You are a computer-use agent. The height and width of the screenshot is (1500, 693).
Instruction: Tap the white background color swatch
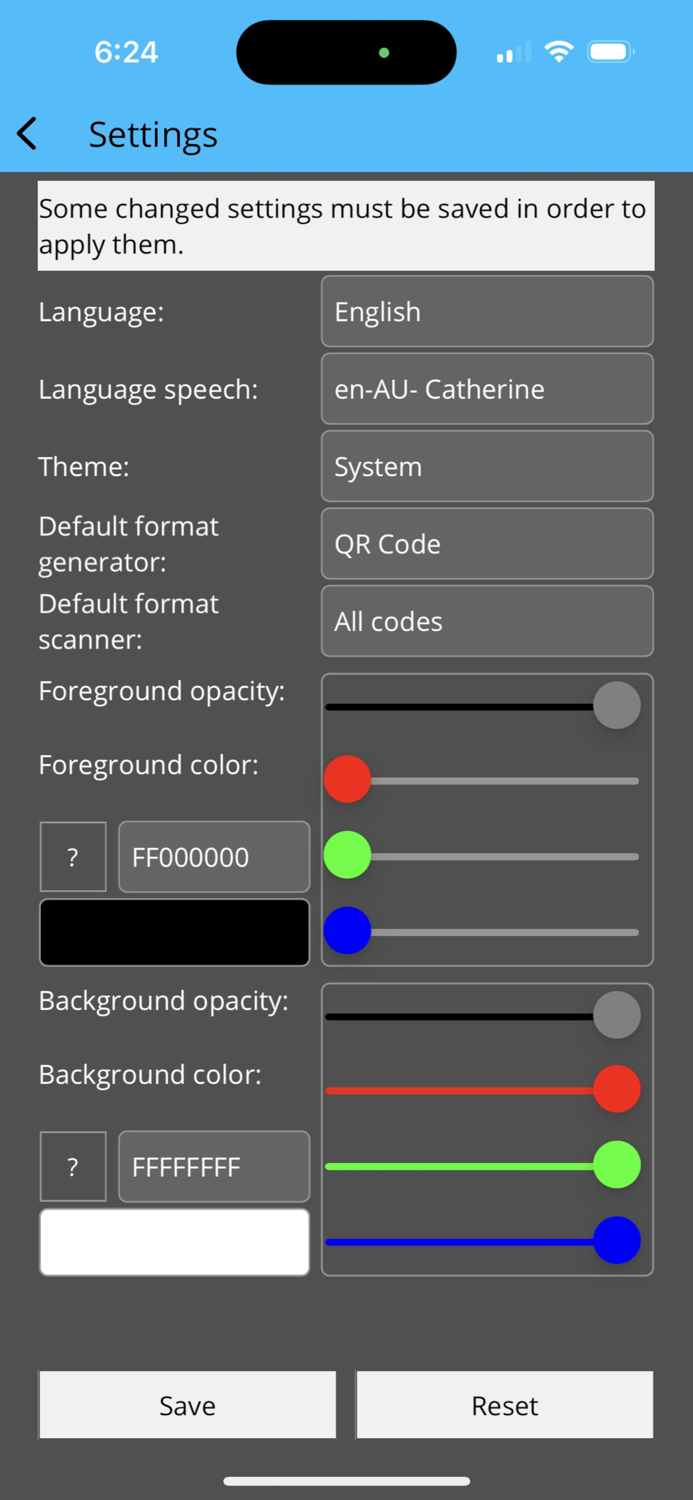174,1241
